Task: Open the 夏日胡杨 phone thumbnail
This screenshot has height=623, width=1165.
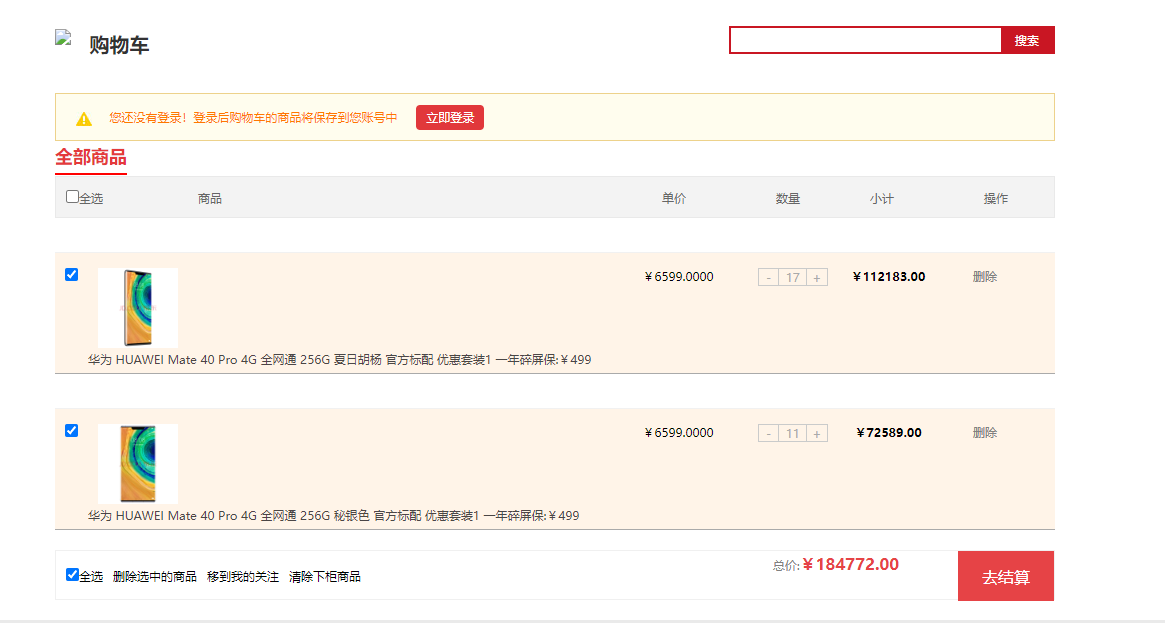Action: click(x=138, y=308)
